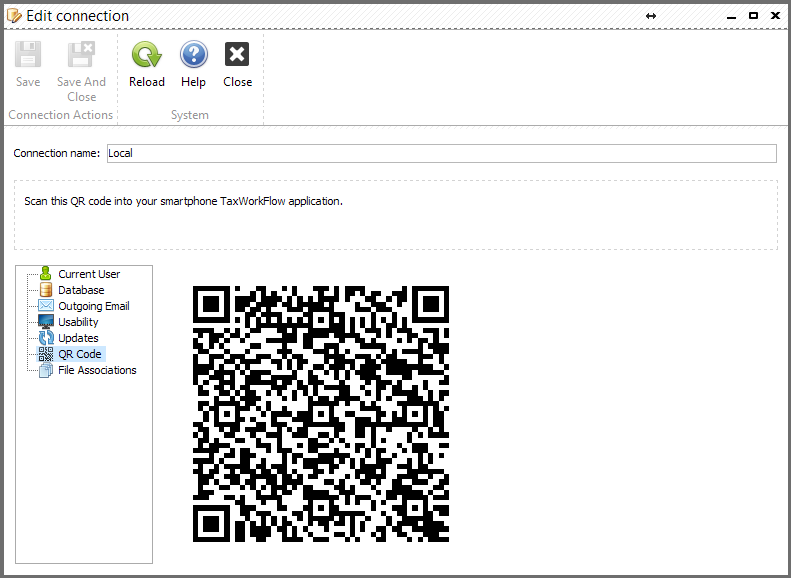This screenshot has height=578, width=791.
Task: Click the File Associations documents icon
Action: 46,370
